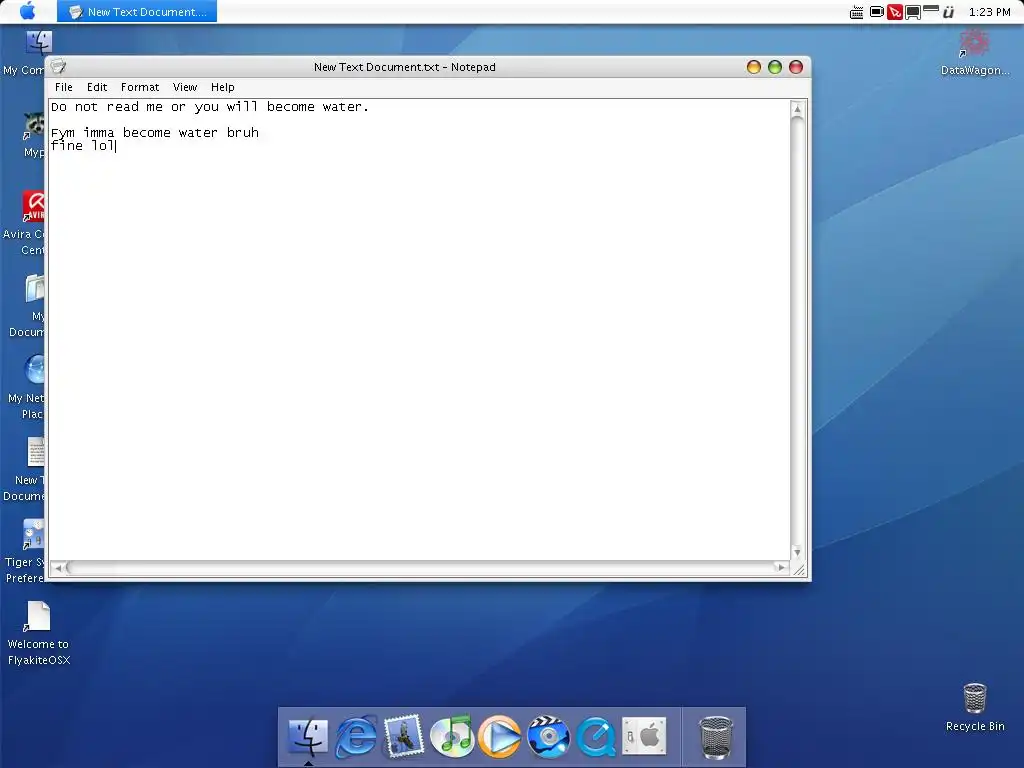The height and width of the screenshot is (768, 1024).
Task: Click the Notepad title bar system icon
Action: click(x=58, y=66)
